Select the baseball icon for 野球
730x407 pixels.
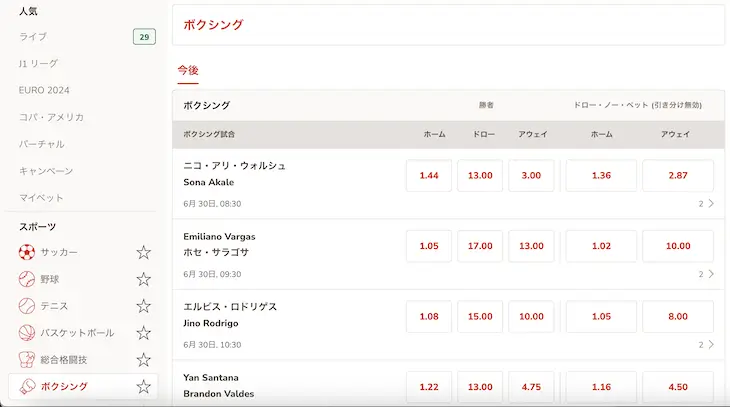(27, 279)
